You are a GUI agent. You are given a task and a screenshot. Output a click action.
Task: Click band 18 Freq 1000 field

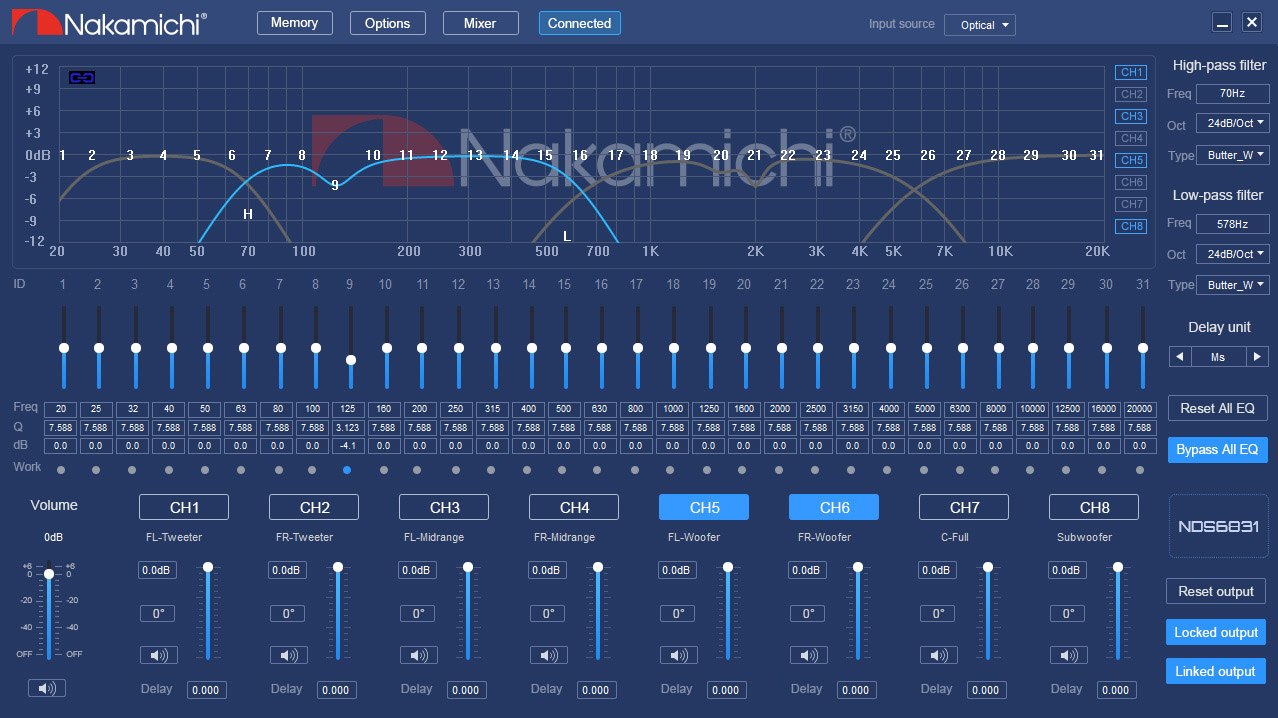(673, 409)
